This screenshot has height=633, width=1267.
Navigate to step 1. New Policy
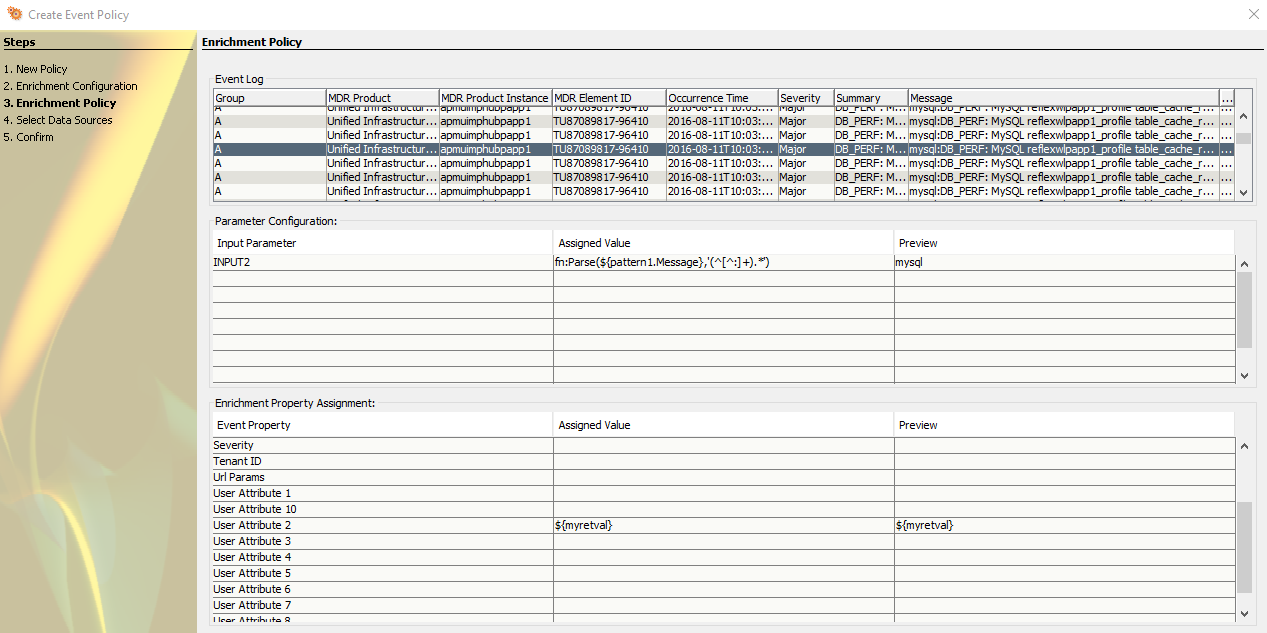(x=36, y=68)
